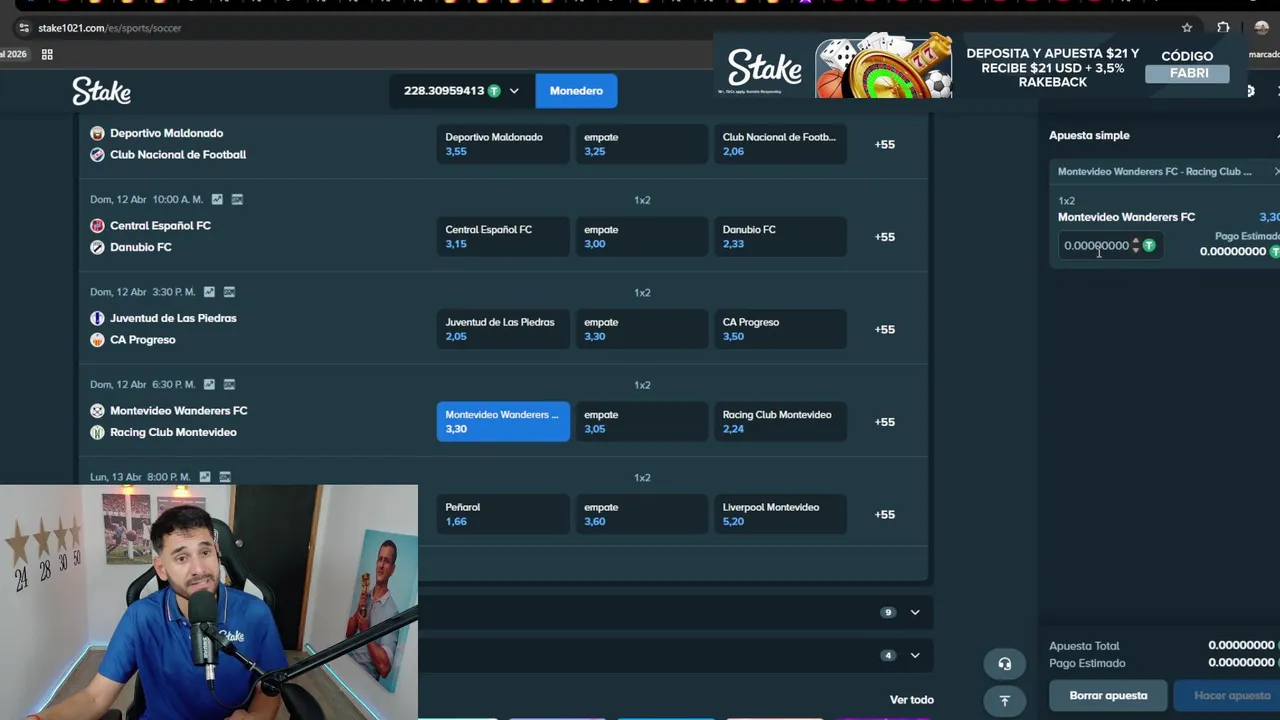
Task: Open Central Español FC team crest
Action: [x=97, y=226]
